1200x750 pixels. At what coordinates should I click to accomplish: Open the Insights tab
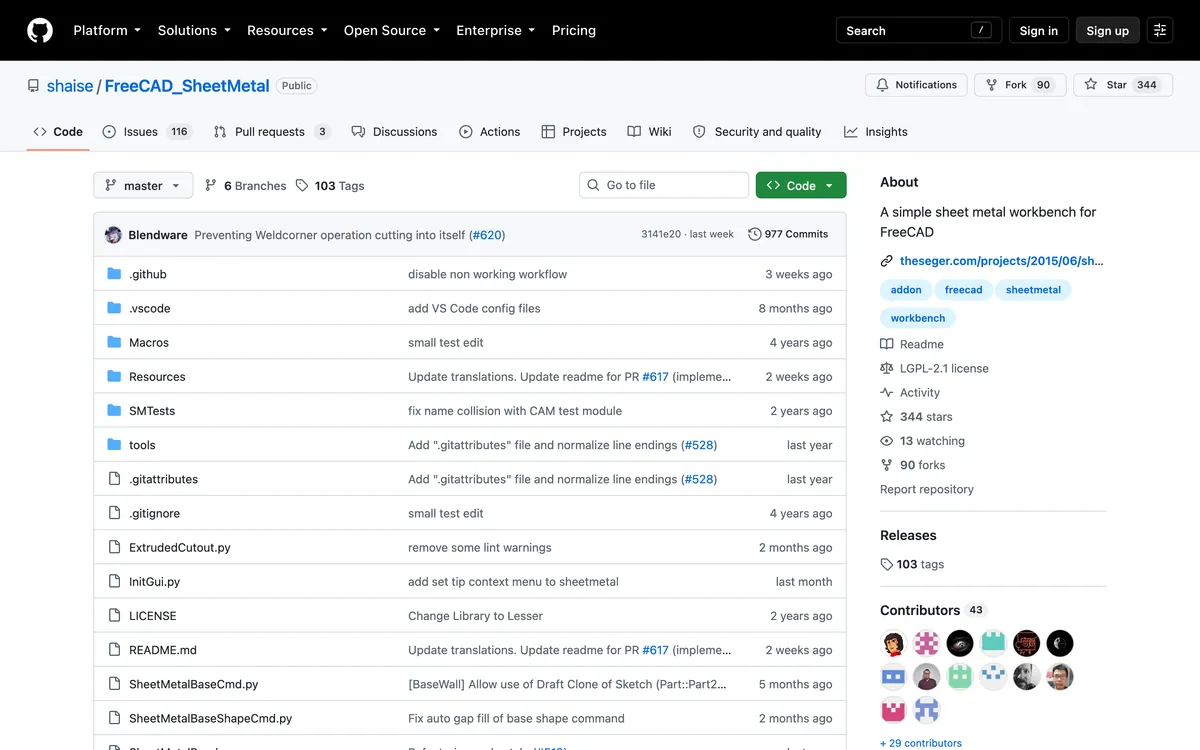coord(876,131)
